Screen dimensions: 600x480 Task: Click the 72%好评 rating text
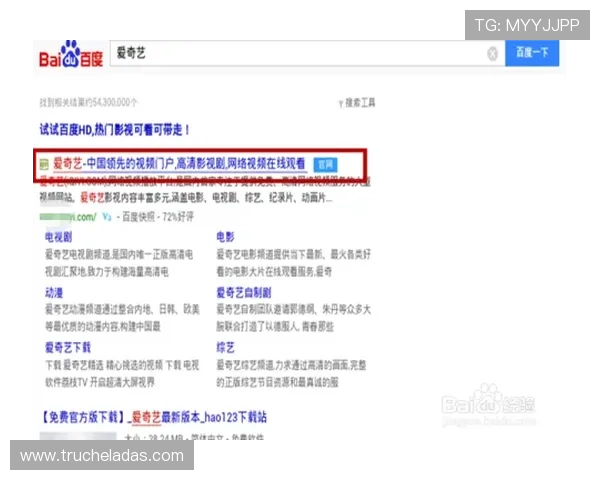(178, 217)
